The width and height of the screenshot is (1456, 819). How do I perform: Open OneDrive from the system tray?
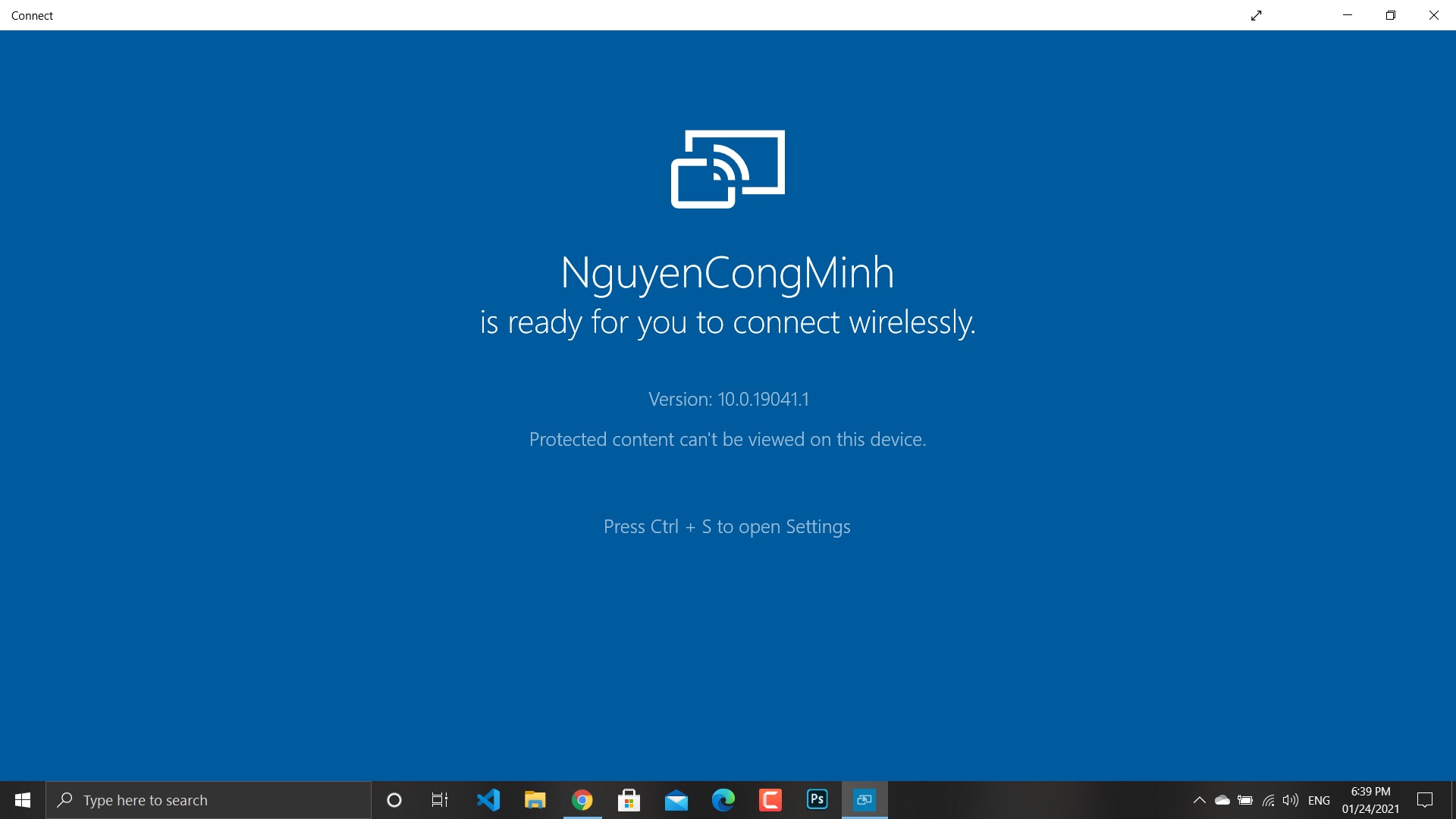click(x=1222, y=800)
